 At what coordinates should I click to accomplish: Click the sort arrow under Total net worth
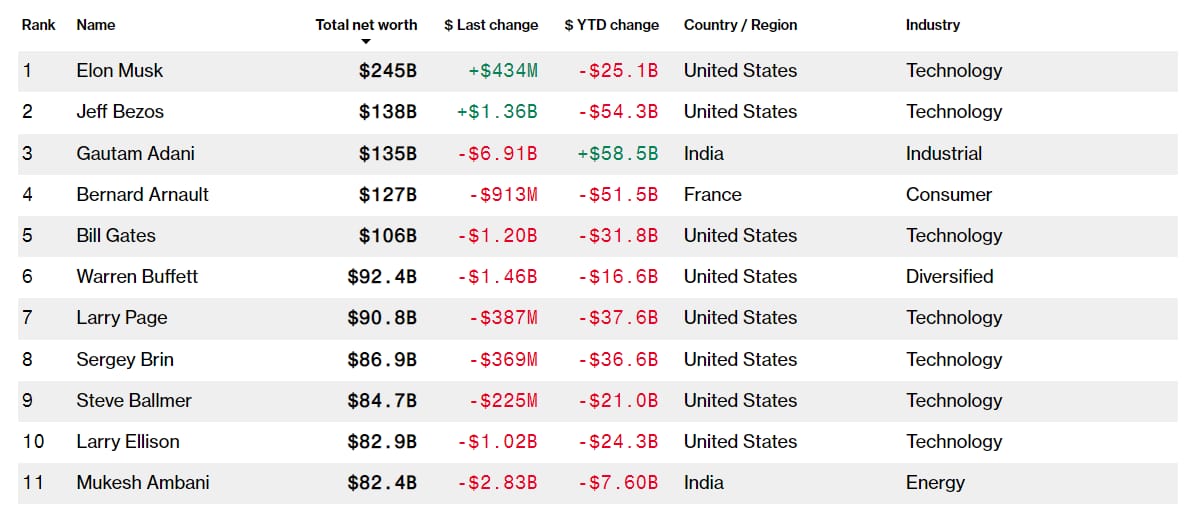366,41
